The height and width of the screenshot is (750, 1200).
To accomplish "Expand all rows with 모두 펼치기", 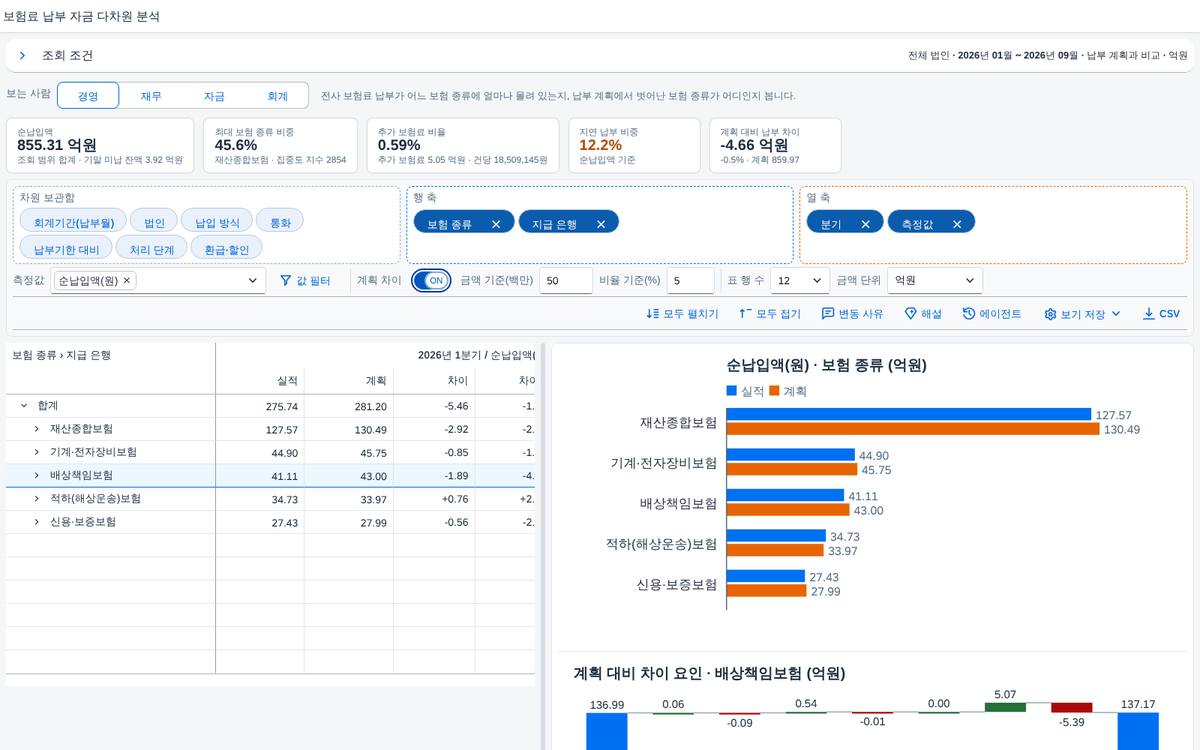I will pyautogui.click(x=682, y=314).
